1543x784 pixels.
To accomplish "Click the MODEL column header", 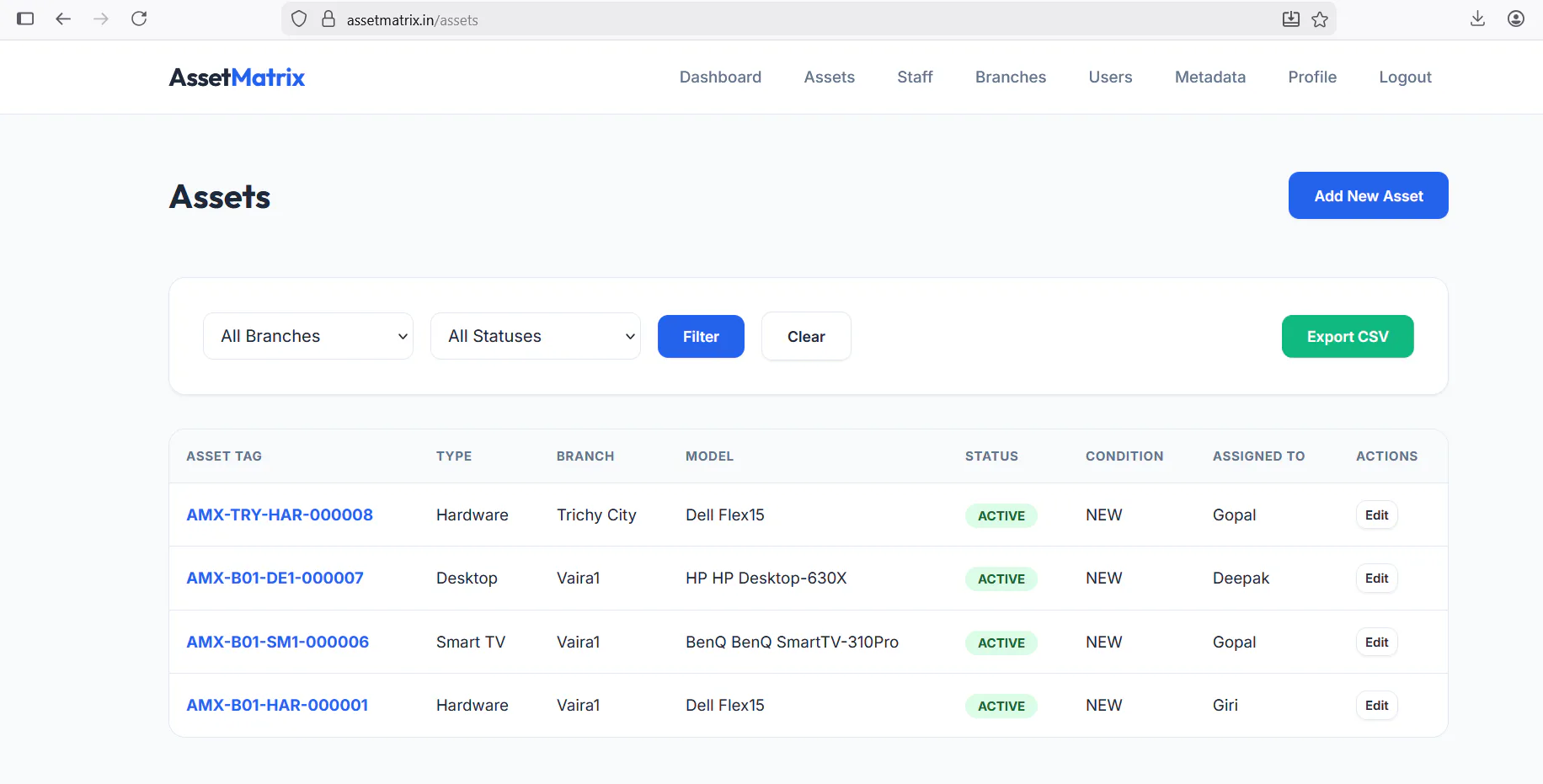I will pyautogui.click(x=709, y=456).
